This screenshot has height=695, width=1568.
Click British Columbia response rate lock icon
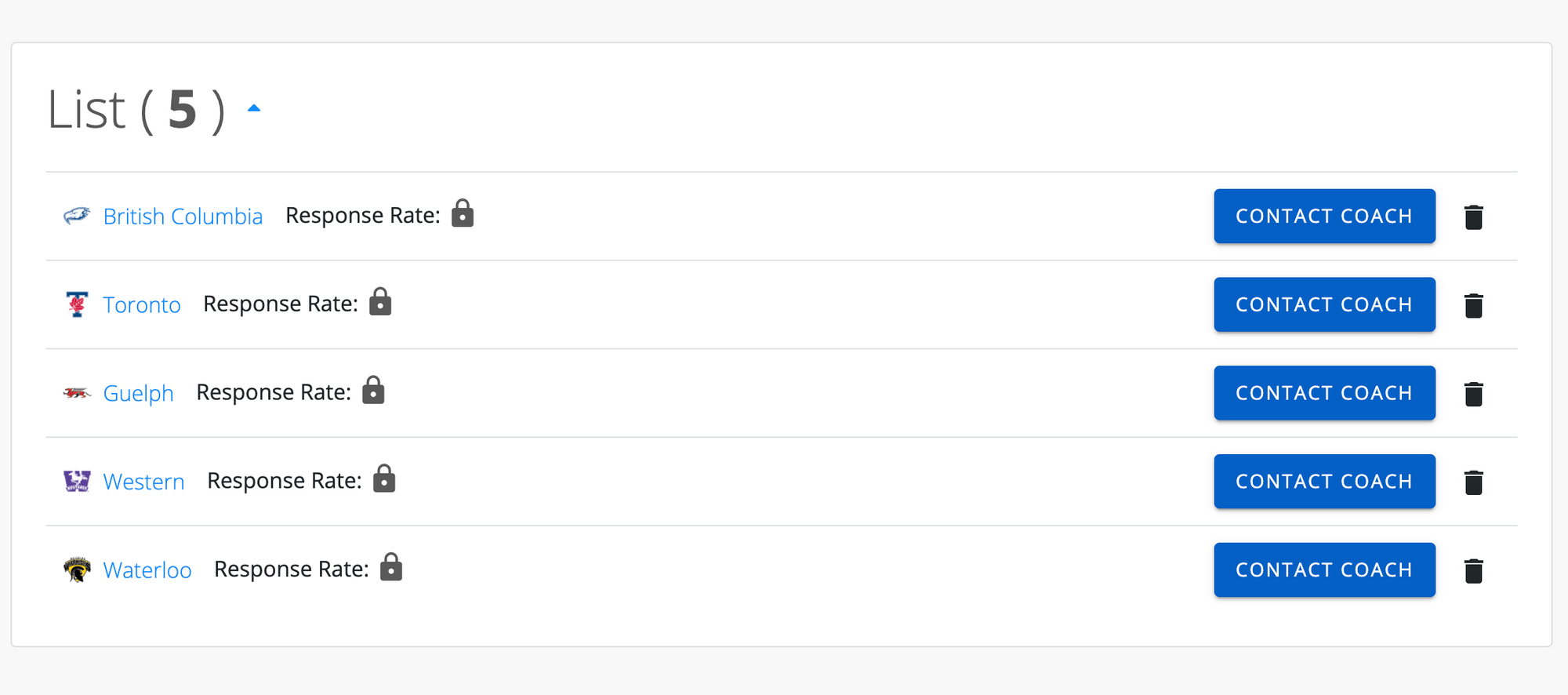[463, 213]
